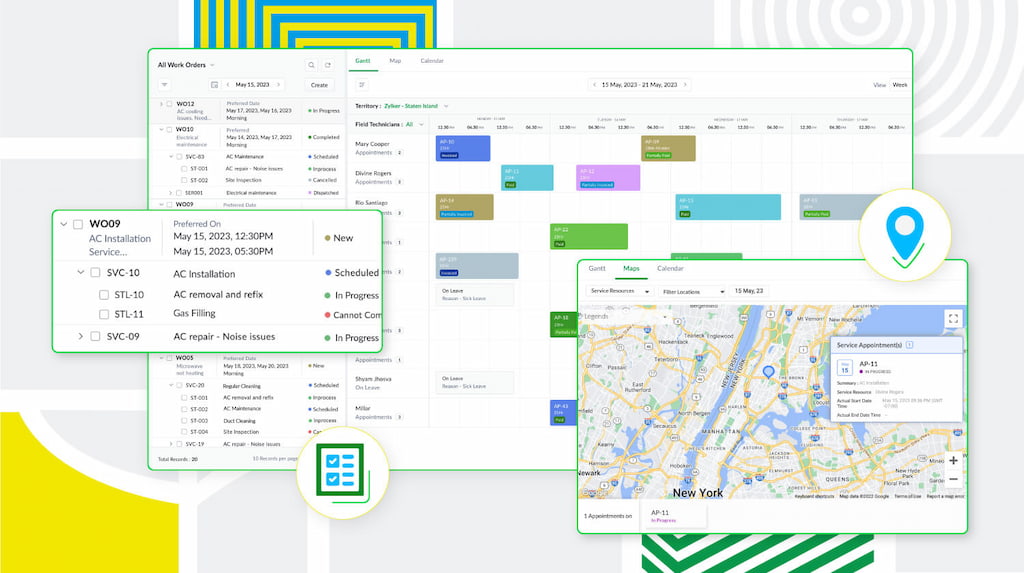Open the Filter Locations dropdown
The image size is (1024, 573).
[x=692, y=291]
